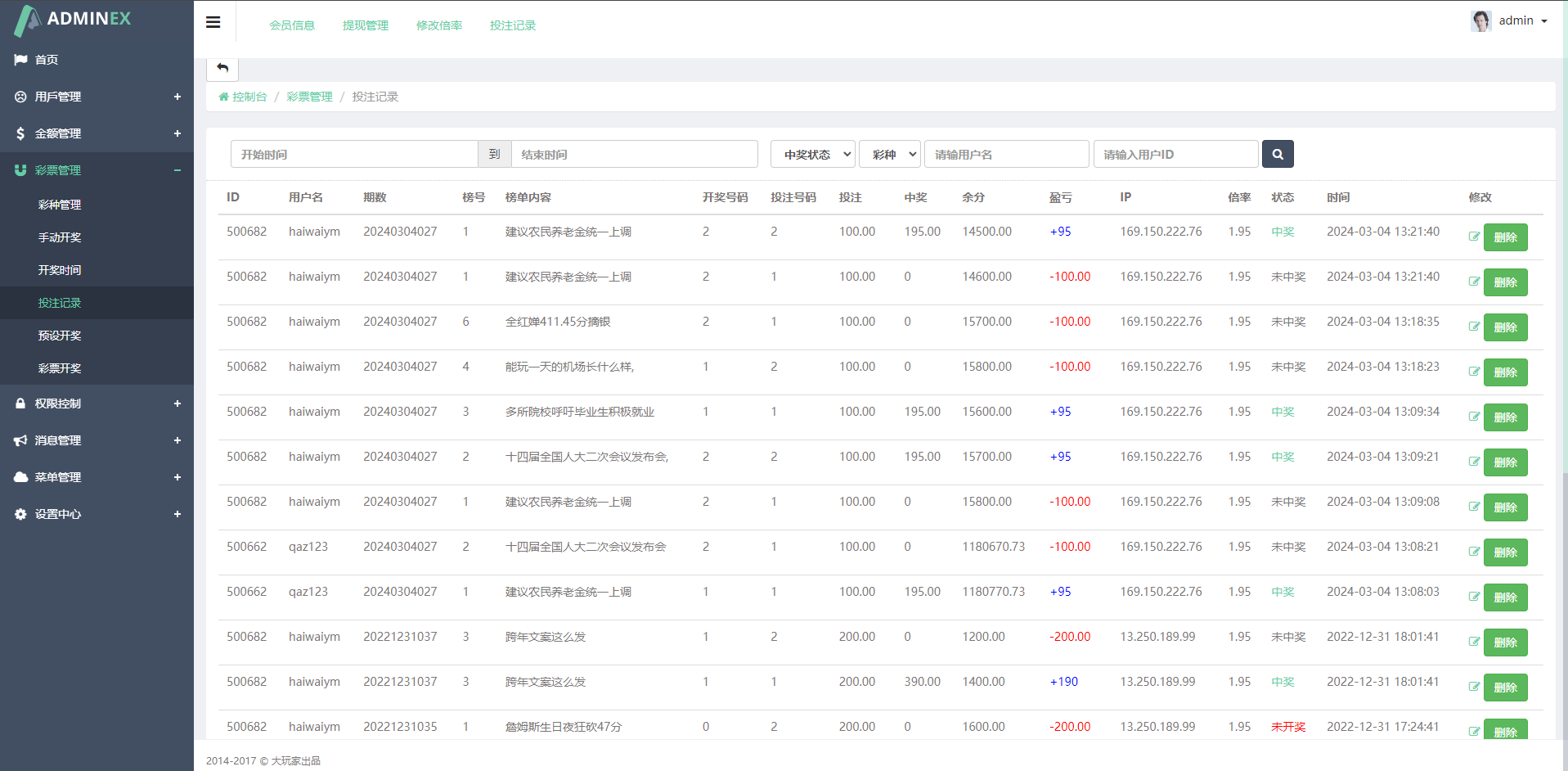Click the back arrow button above the breadcrumb
The width and height of the screenshot is (1568, 771).
coord(222,69)
